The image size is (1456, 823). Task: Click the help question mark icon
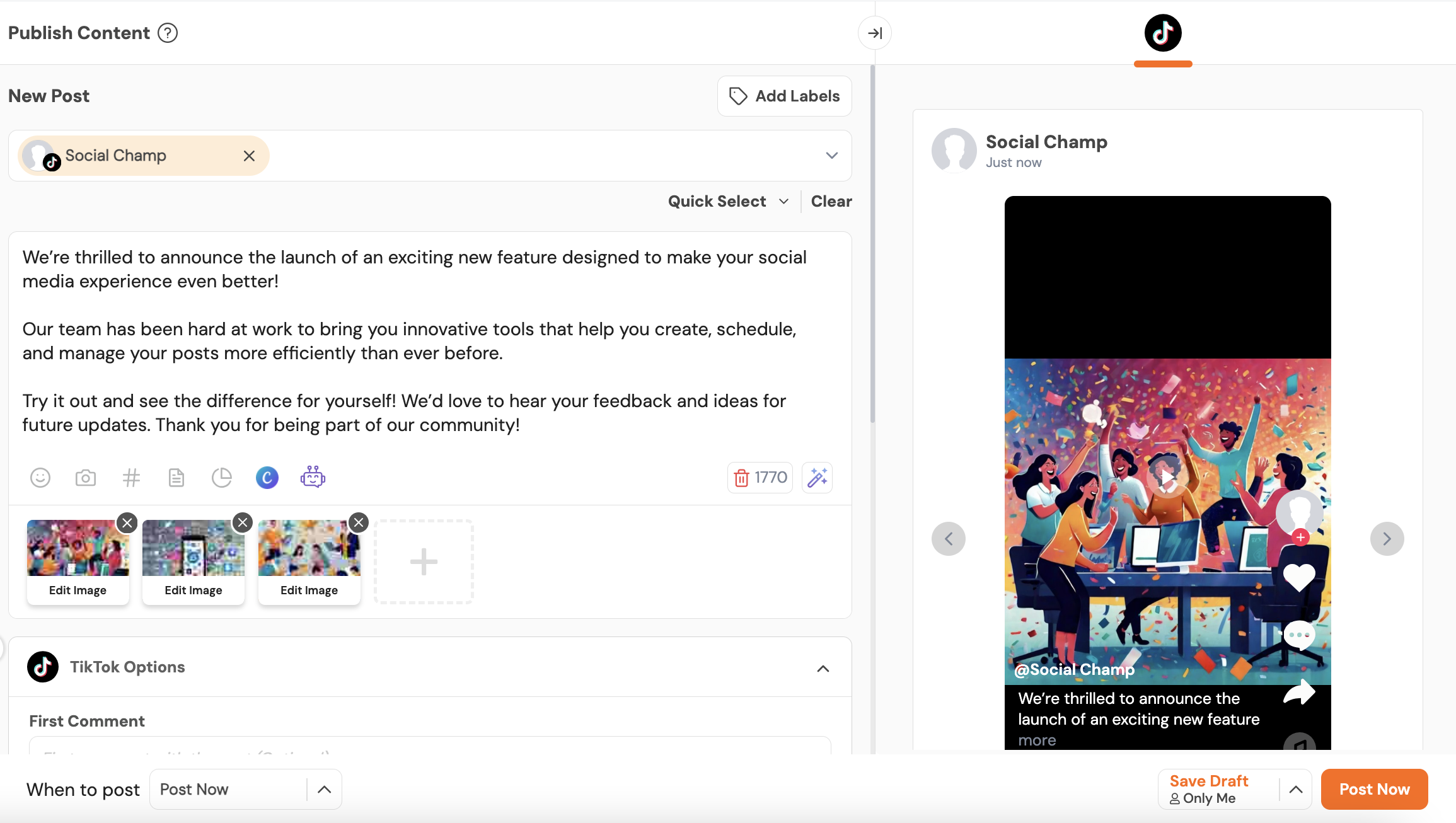pos(168,33)
